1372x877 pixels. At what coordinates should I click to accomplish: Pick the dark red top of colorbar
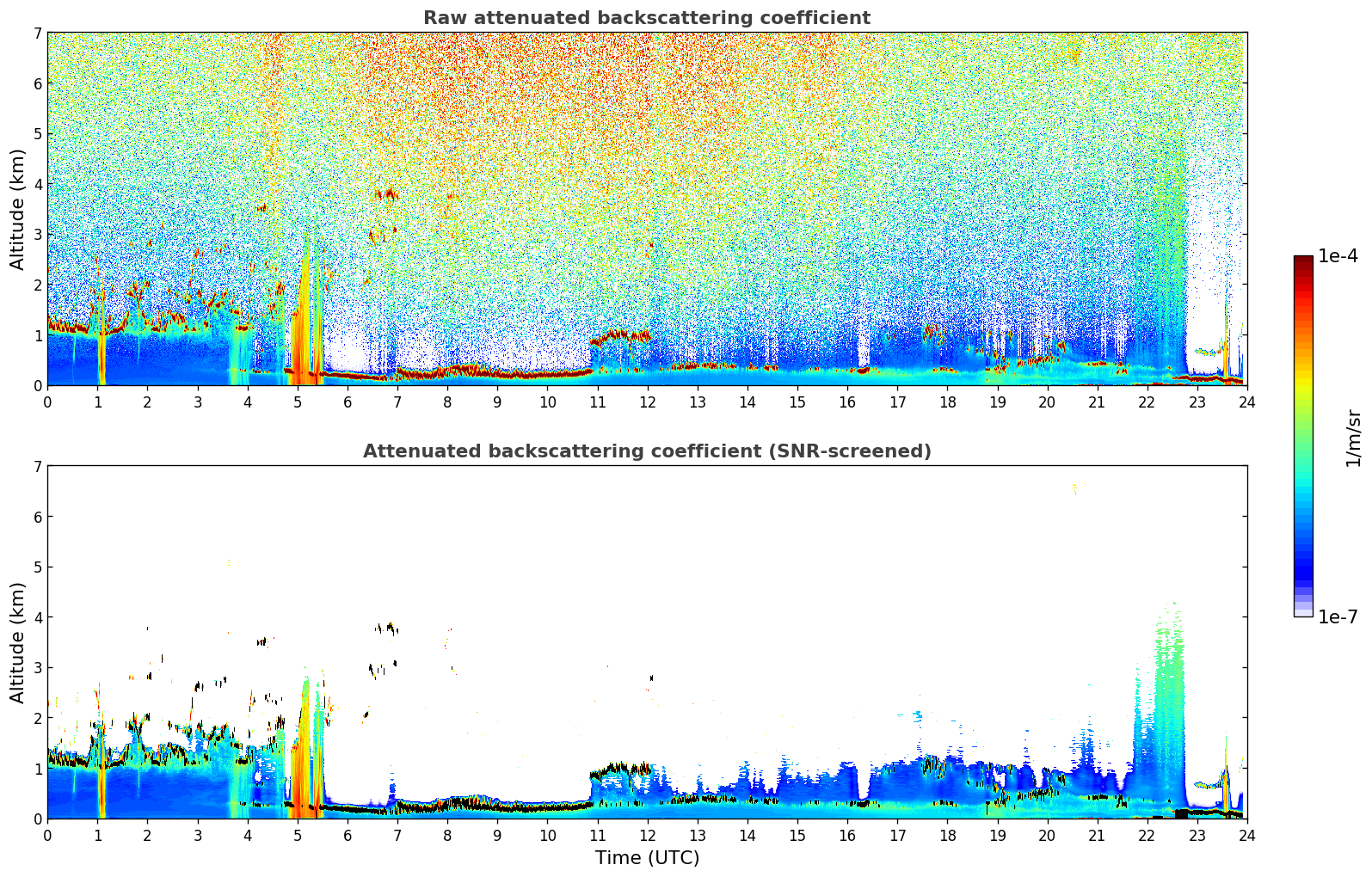coord(1303,262)
